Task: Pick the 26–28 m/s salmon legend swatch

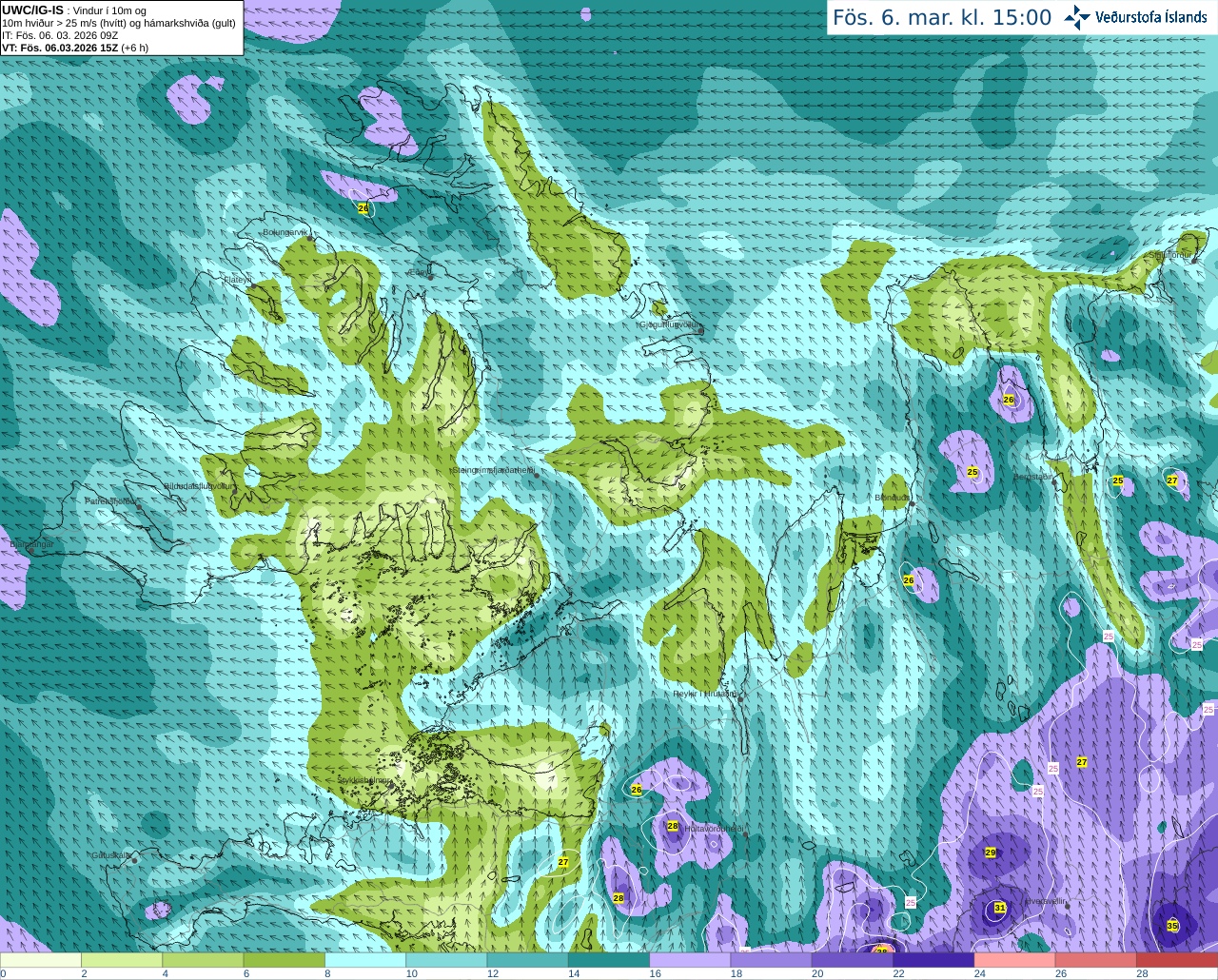Action: click(x=1096, y=960)
